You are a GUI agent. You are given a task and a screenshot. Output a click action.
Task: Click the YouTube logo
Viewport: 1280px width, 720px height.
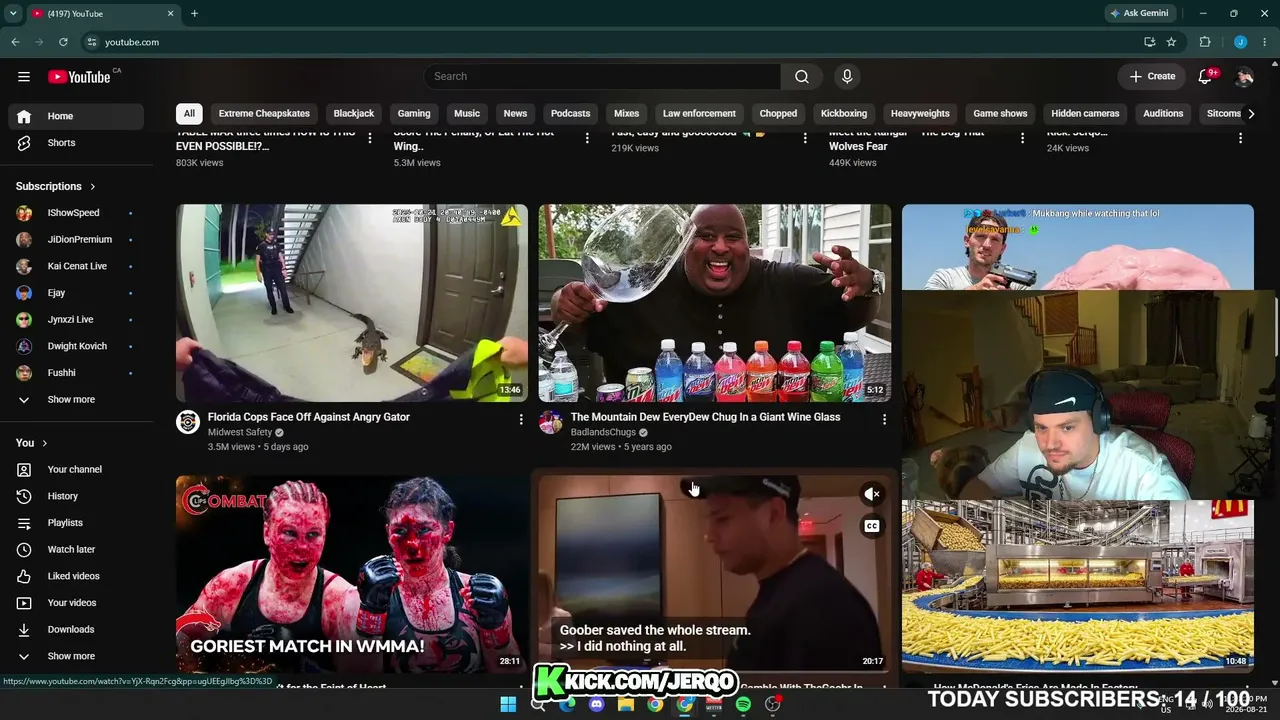(79, 77)
